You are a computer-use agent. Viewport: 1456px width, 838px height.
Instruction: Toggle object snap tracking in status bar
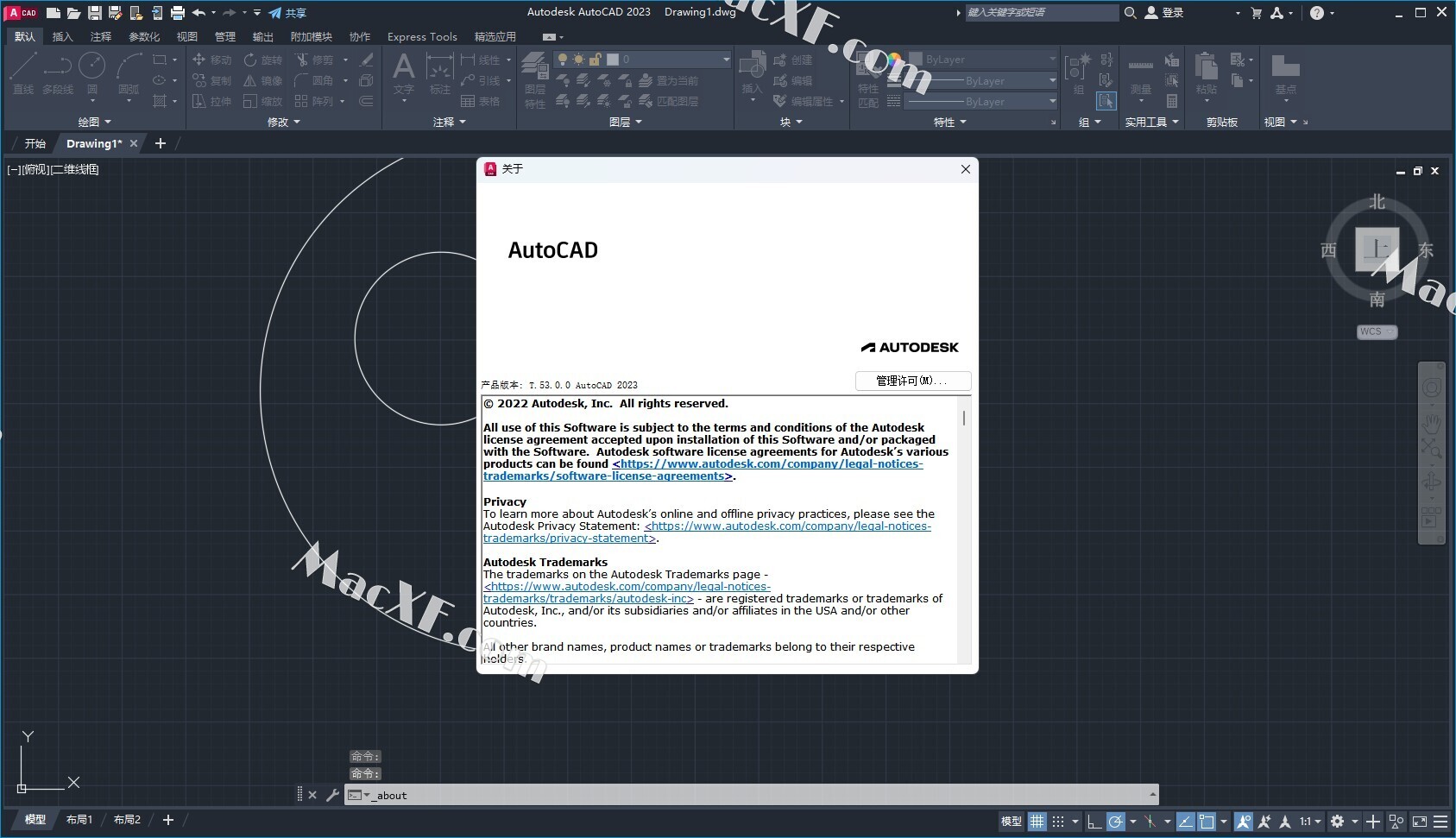click(1186, 821)
